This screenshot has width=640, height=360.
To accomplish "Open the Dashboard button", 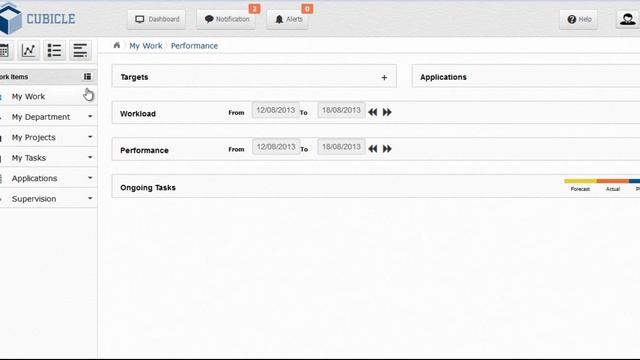I will click(x=157, y=19).
